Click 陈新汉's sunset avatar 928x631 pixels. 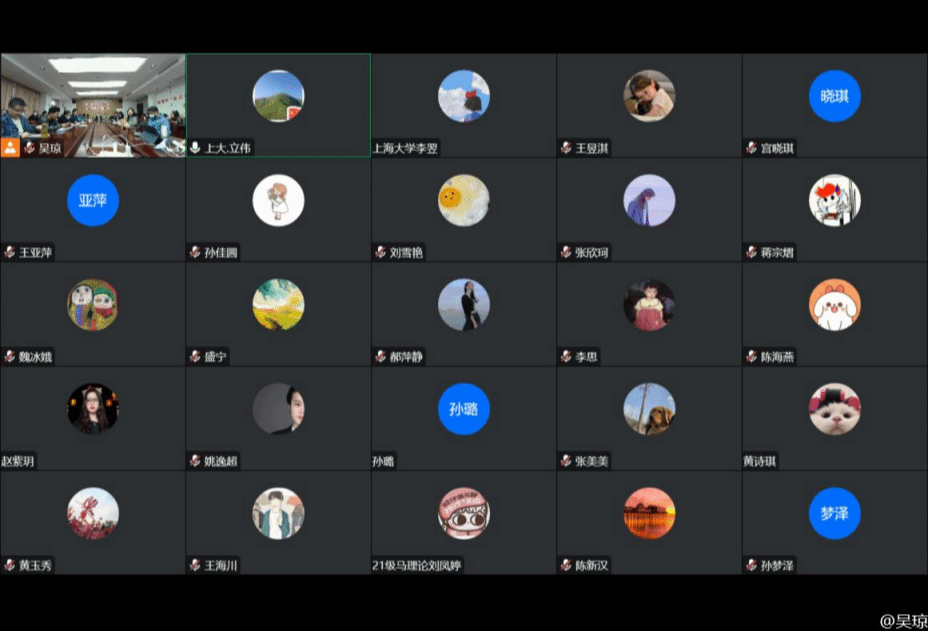(649, 513)
